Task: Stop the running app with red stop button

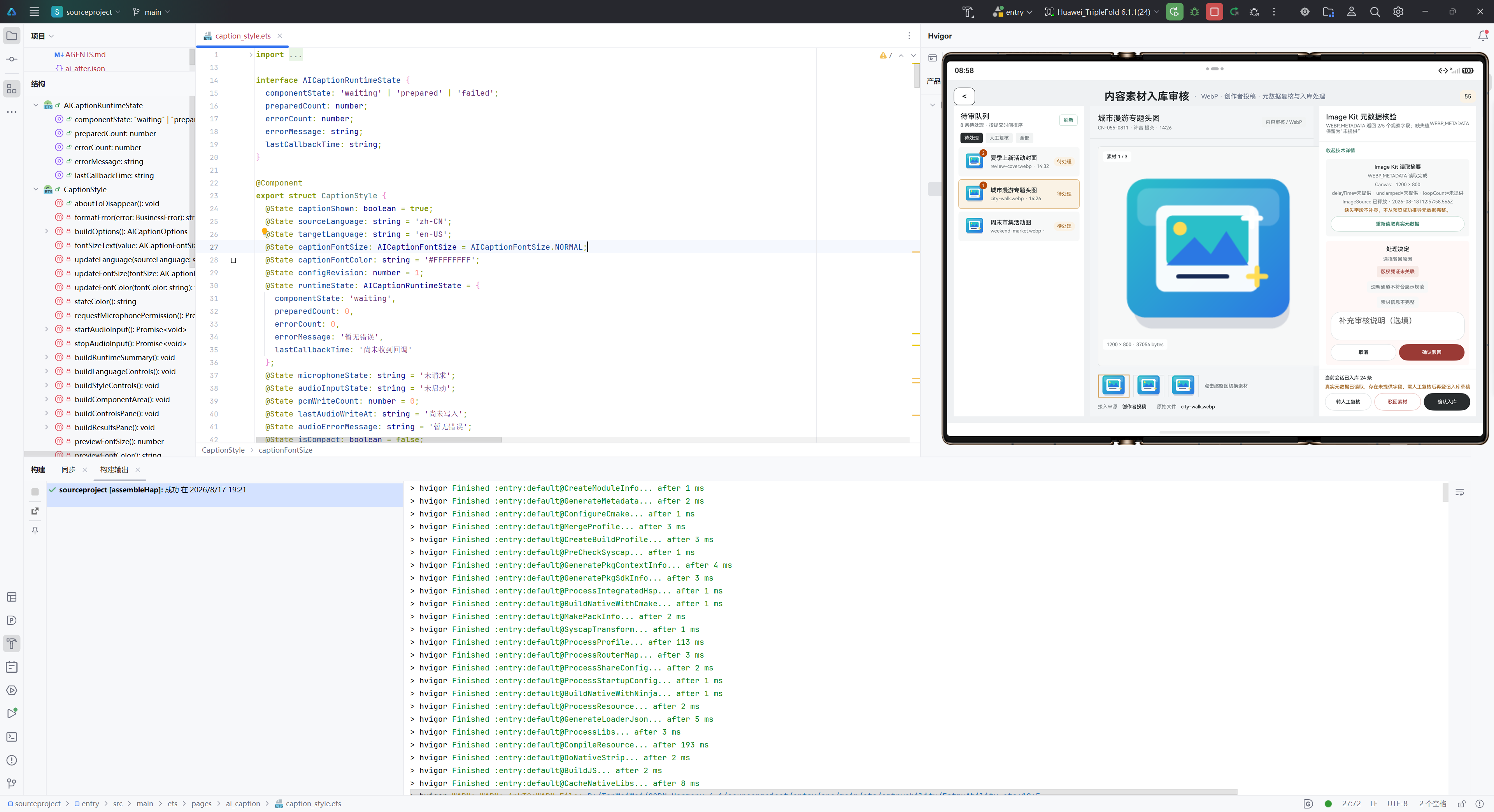Action: 1214,12
